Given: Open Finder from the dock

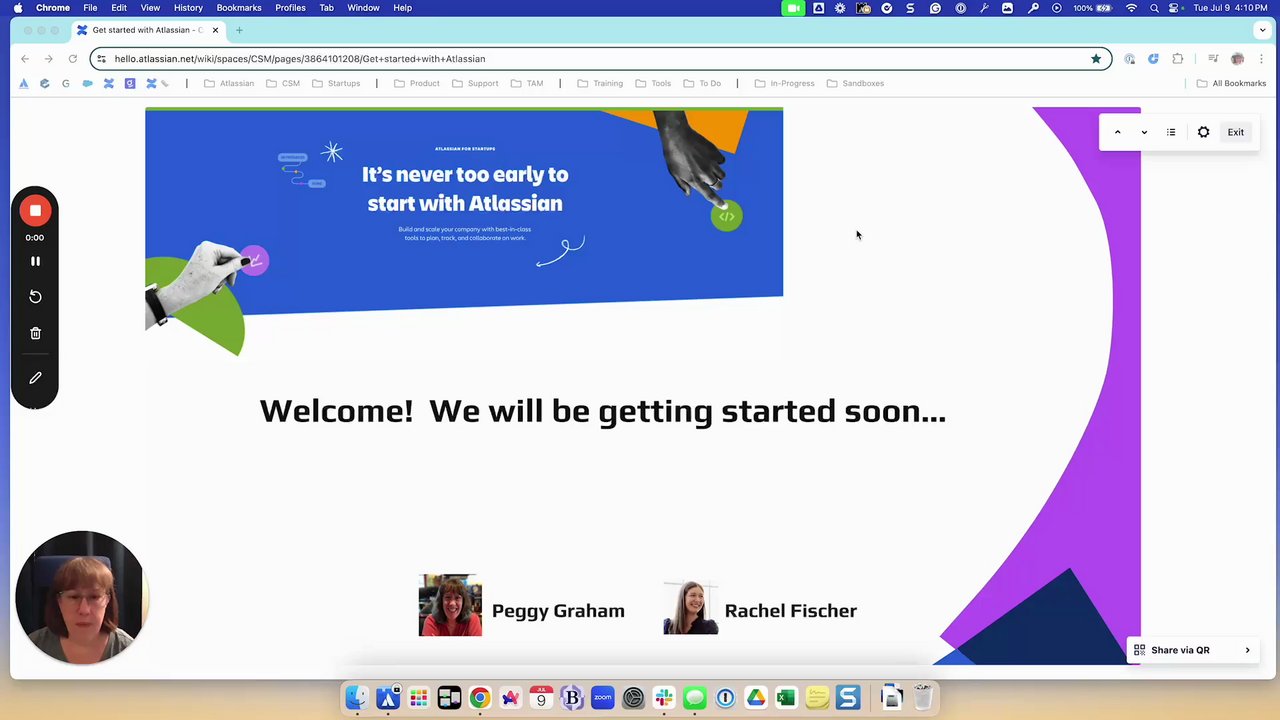Looking at the screenshot, I should tap(356, 697).
